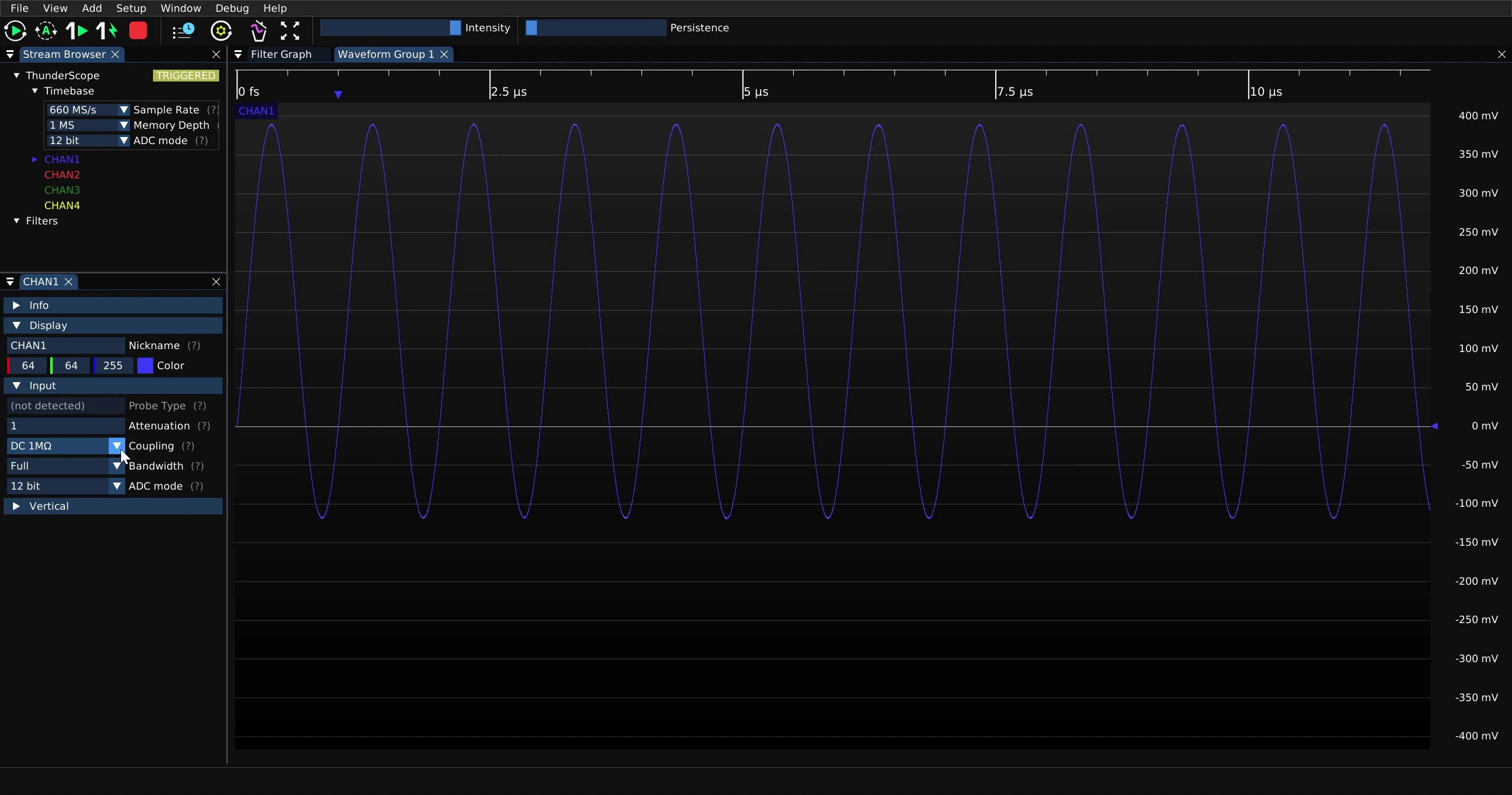
Task: Open the Debug menu
Action: tap(232, 8)
